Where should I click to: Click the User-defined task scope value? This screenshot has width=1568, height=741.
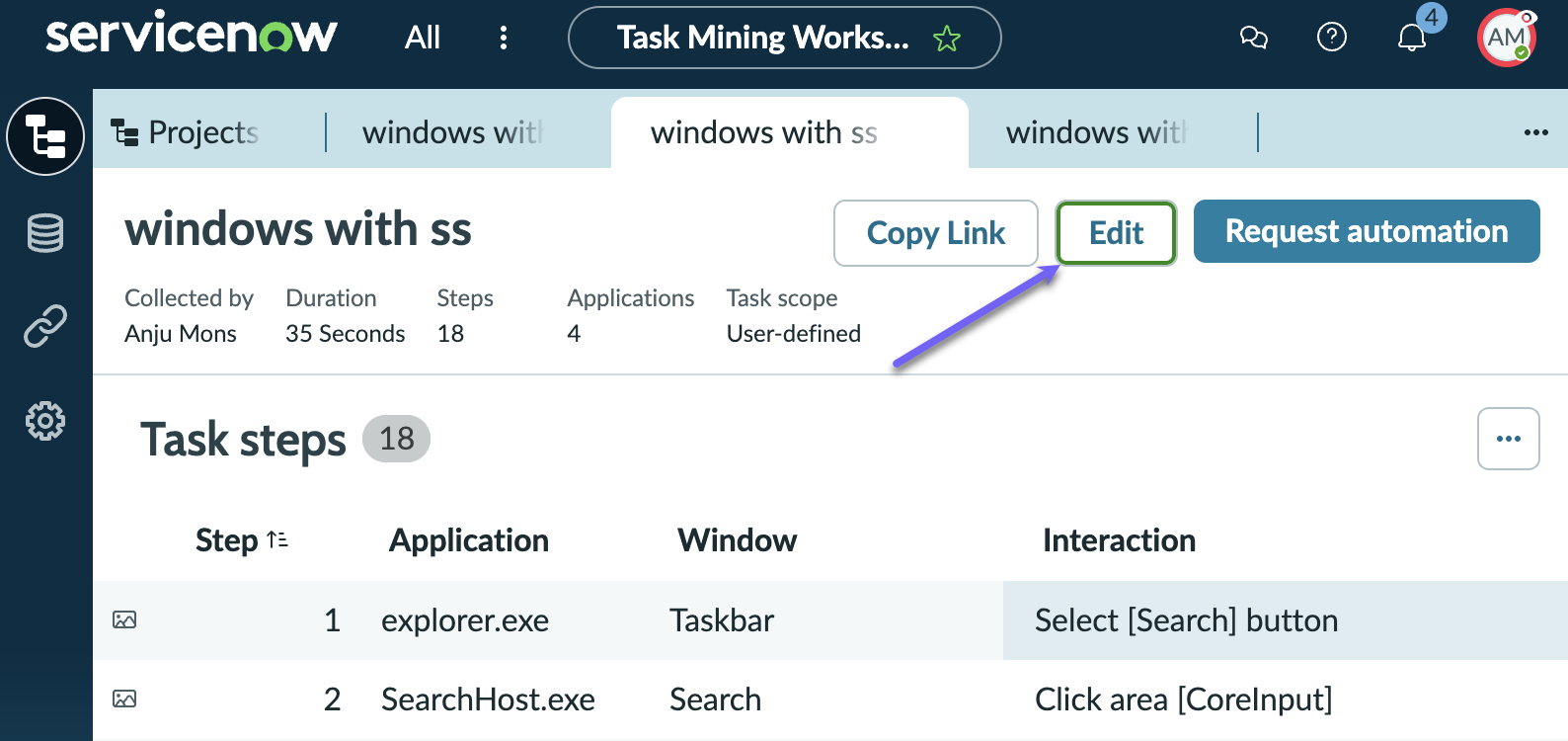click(794, 334)
